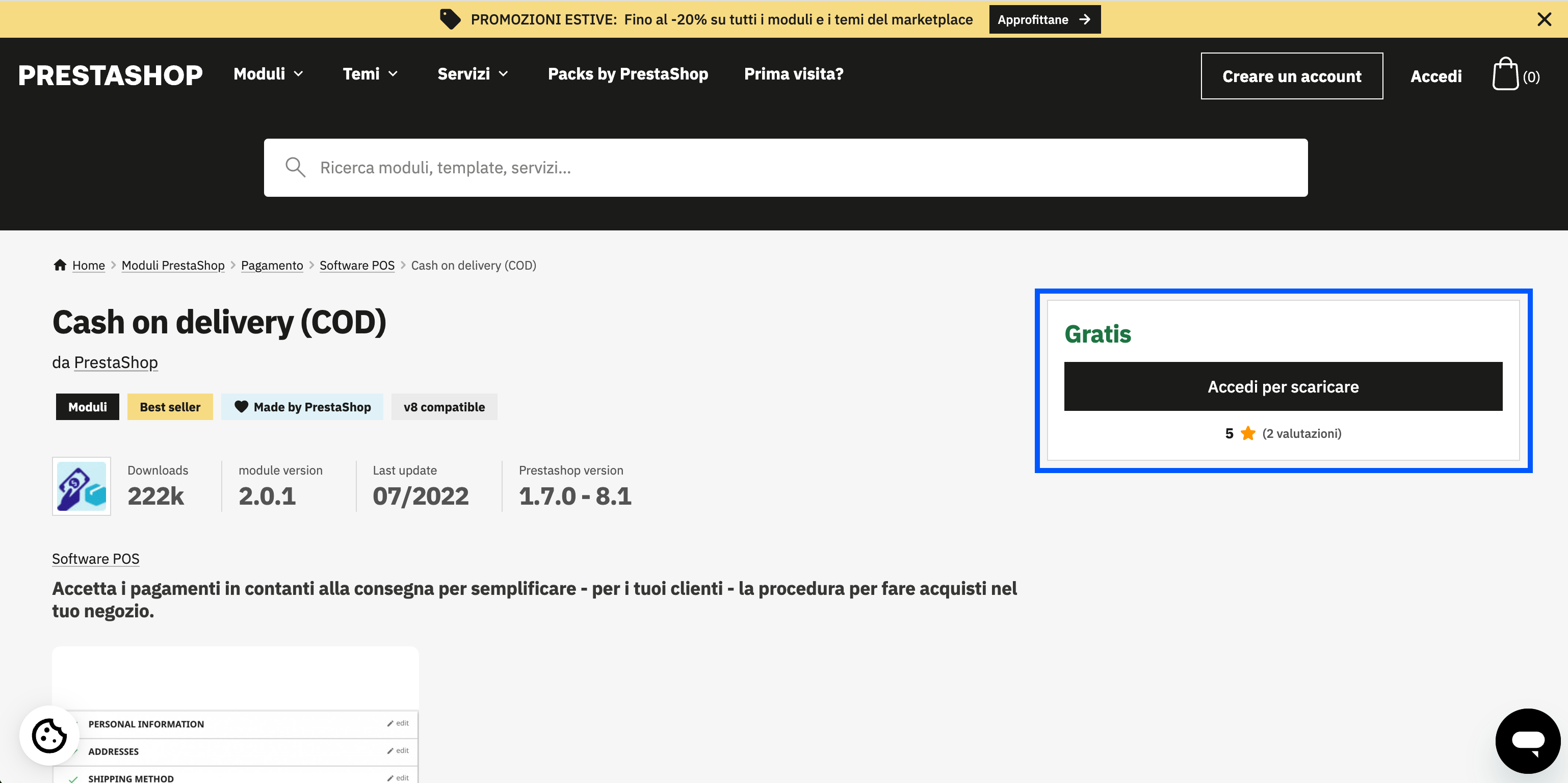Focus the Ricerca moduli search field

(785, 167)
